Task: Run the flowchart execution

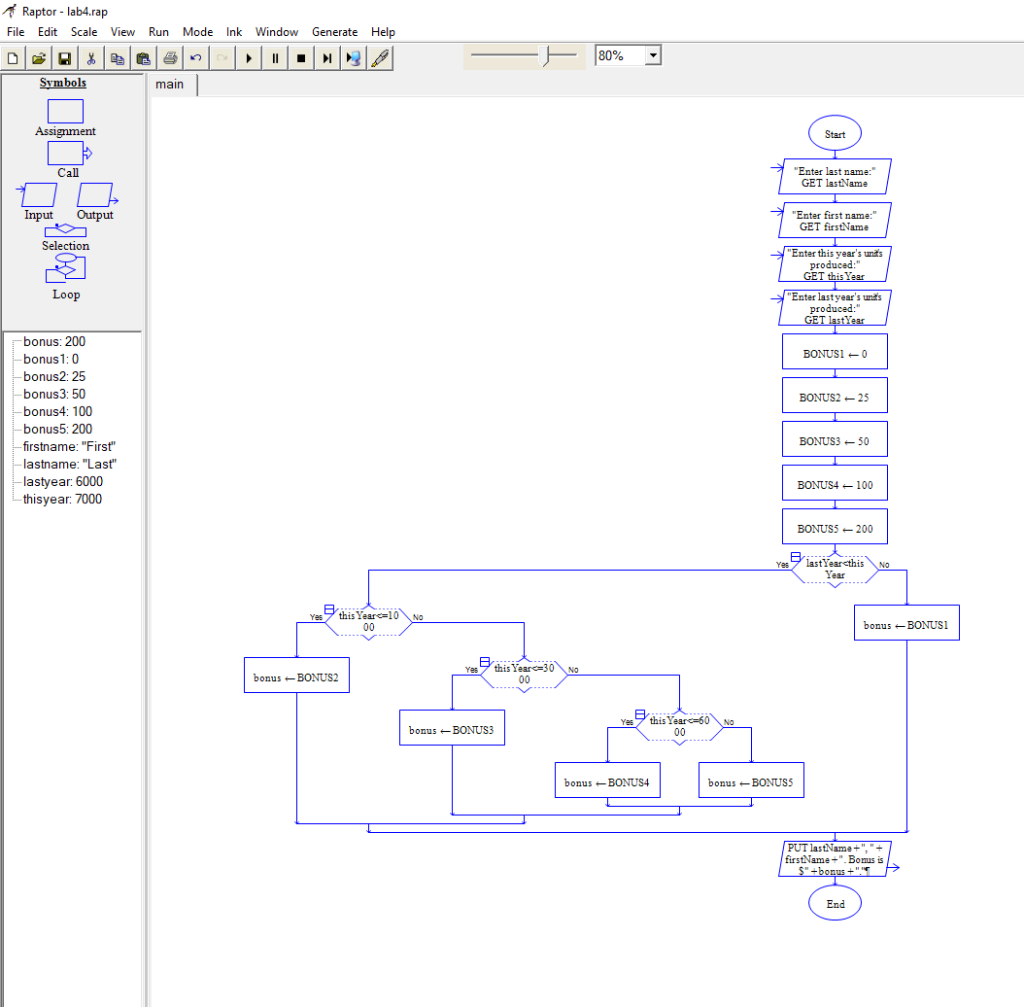Action: 248,57
